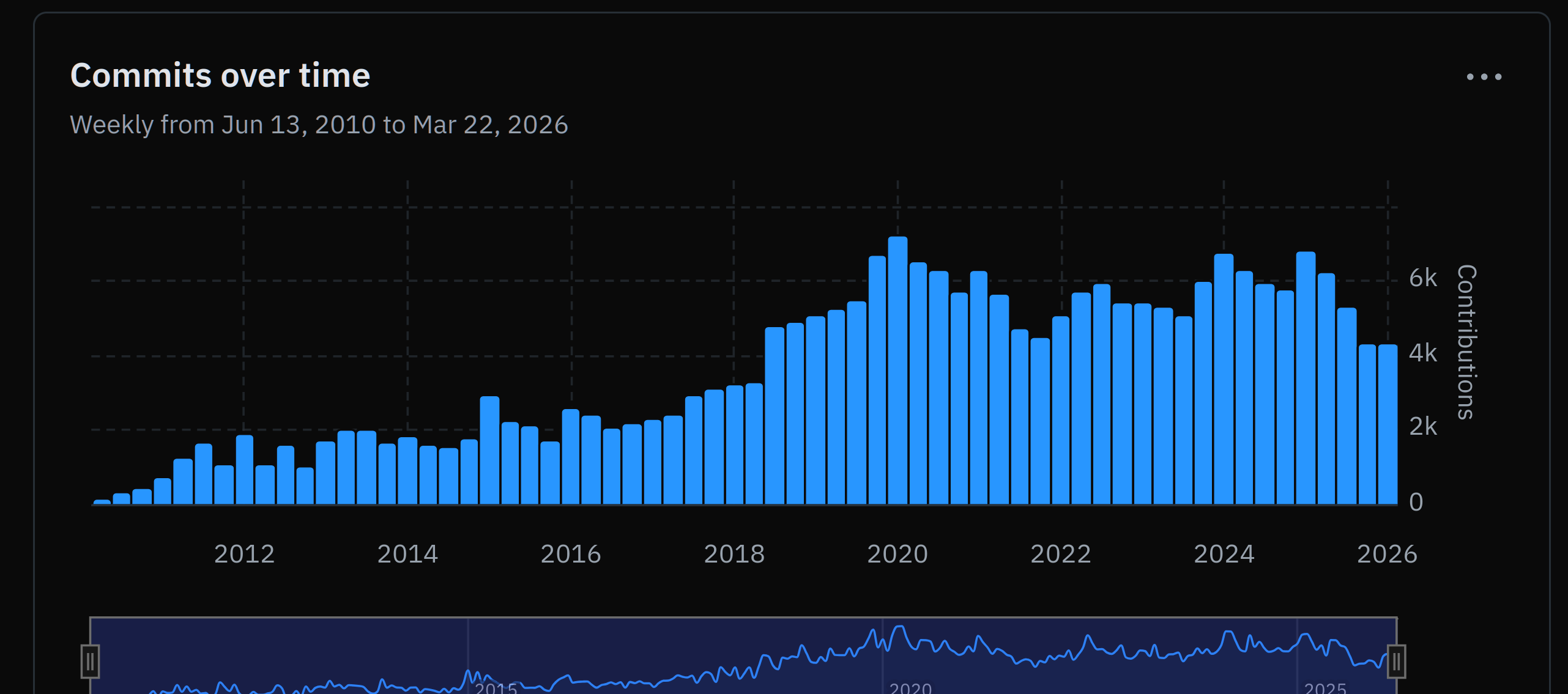Open the chart's three-dot options menu
This screenshot has height=694, width=1568.
tap(1484, 77)
